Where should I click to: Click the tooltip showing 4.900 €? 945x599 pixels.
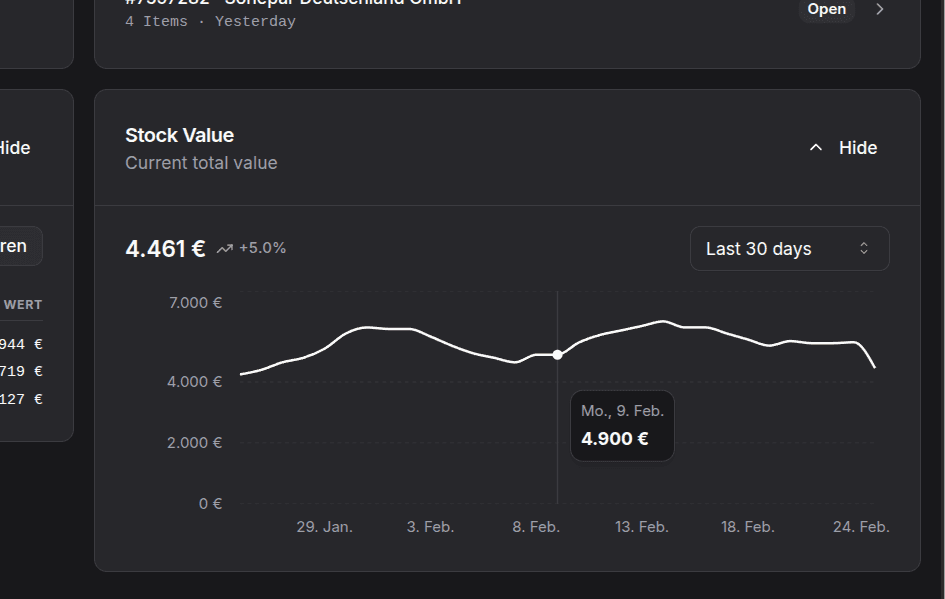tap(622, 425)
